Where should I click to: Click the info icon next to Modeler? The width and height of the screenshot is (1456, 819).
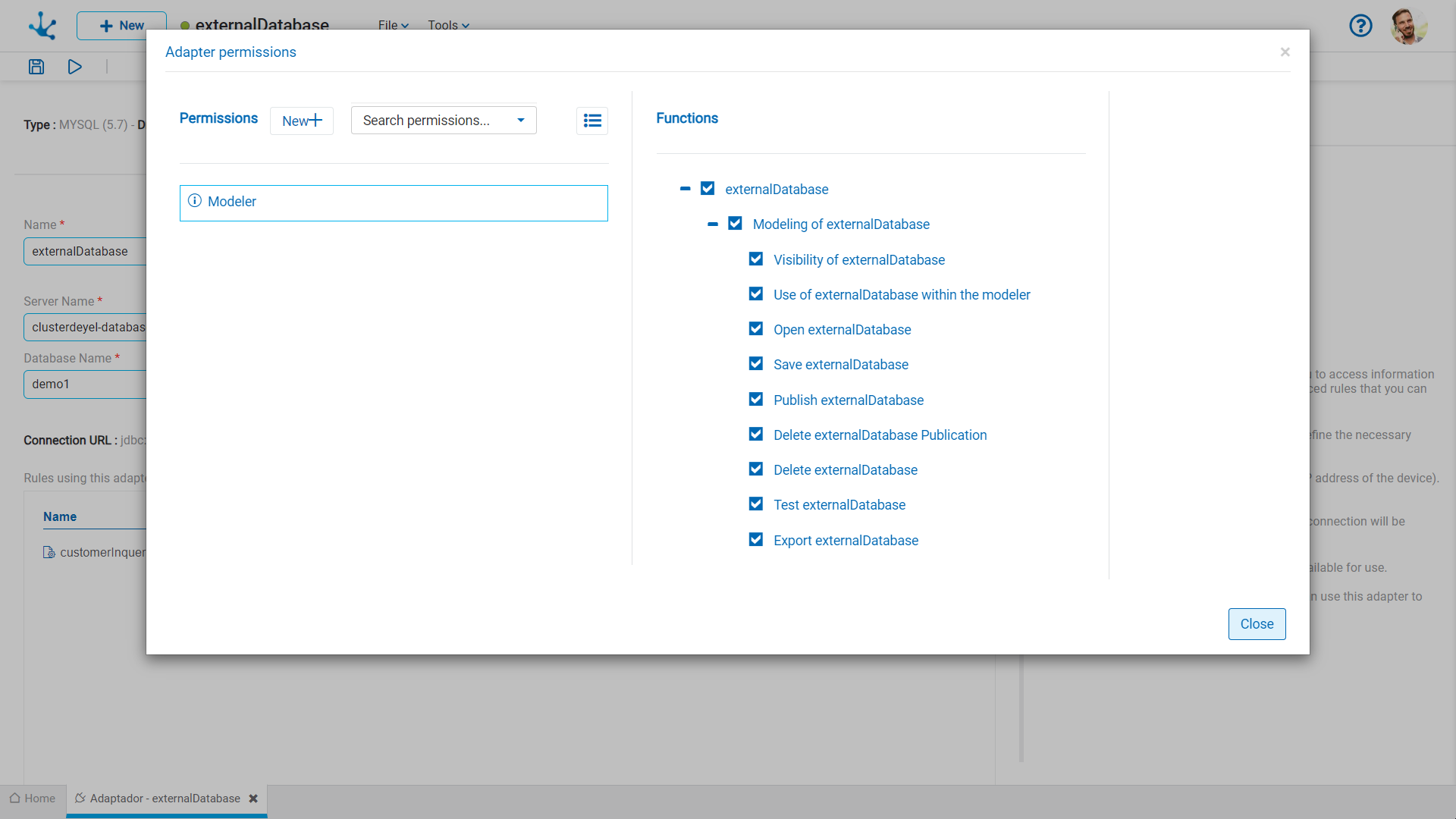(x=195, y=201)
